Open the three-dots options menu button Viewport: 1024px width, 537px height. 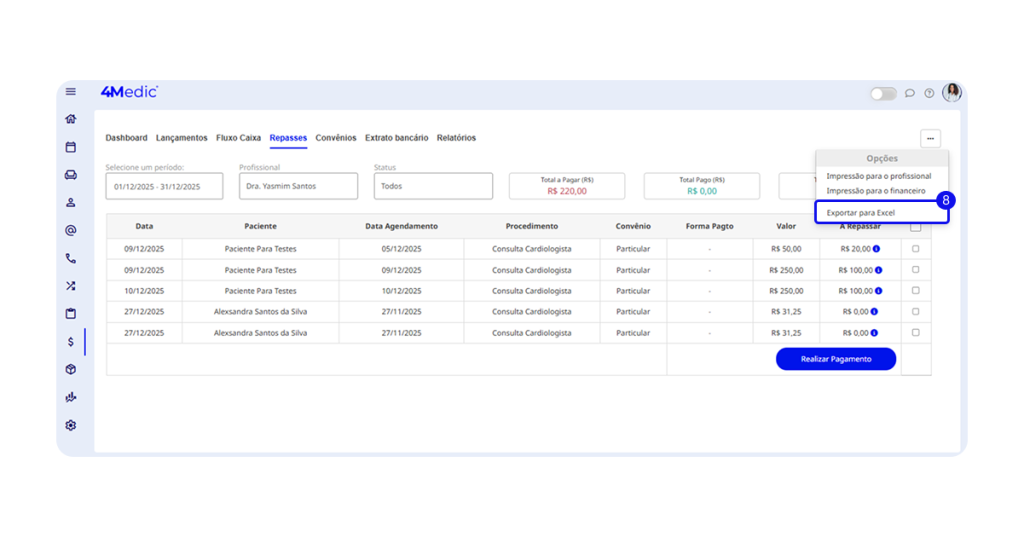tap(930, 139)
